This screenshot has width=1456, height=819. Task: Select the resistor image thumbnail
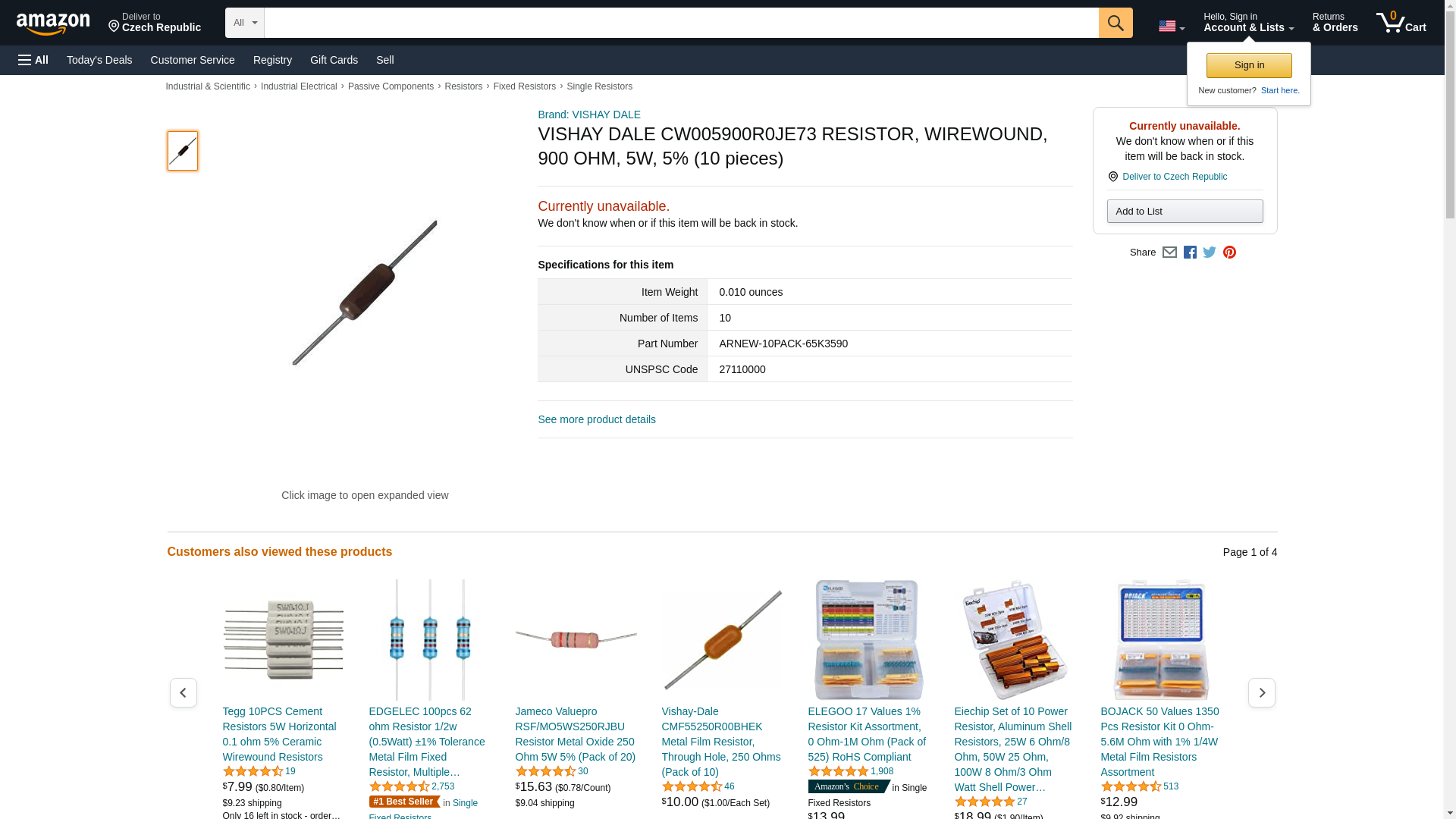tap(183, 150)
